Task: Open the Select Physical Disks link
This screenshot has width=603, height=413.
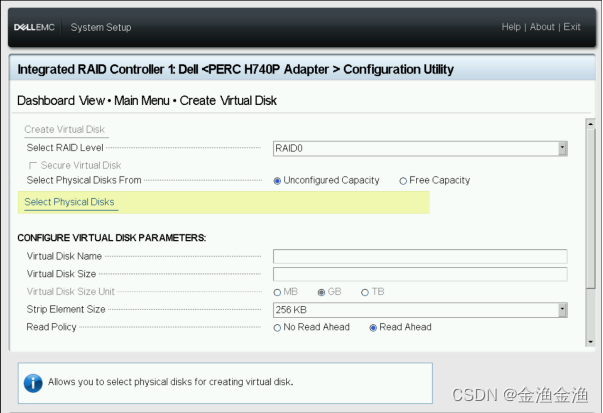Action: (69, 202)
